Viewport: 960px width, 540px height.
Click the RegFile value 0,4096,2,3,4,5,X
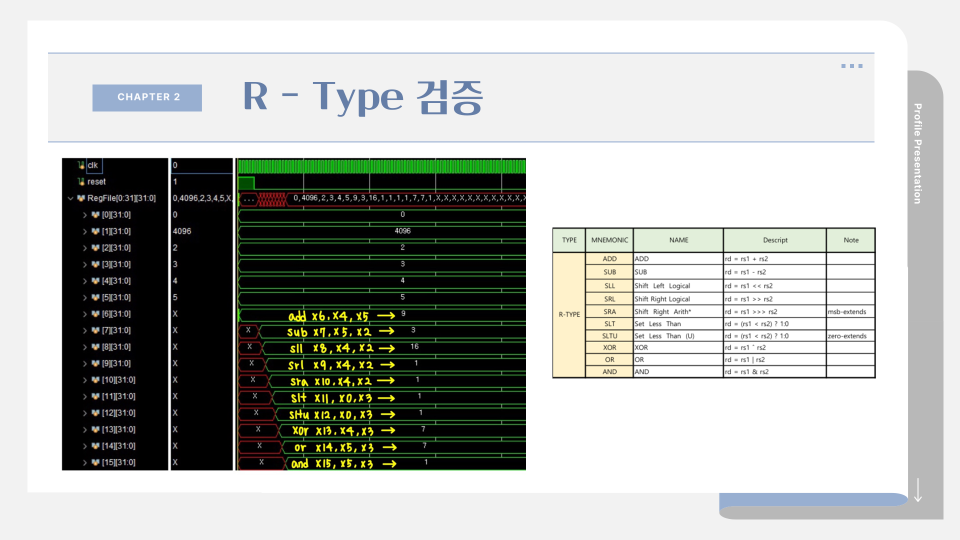coord(202,198)
